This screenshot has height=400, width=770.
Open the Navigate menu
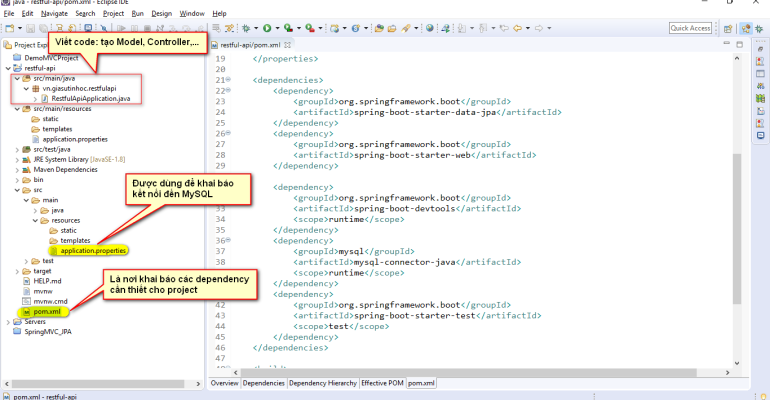tap(54, 13)
